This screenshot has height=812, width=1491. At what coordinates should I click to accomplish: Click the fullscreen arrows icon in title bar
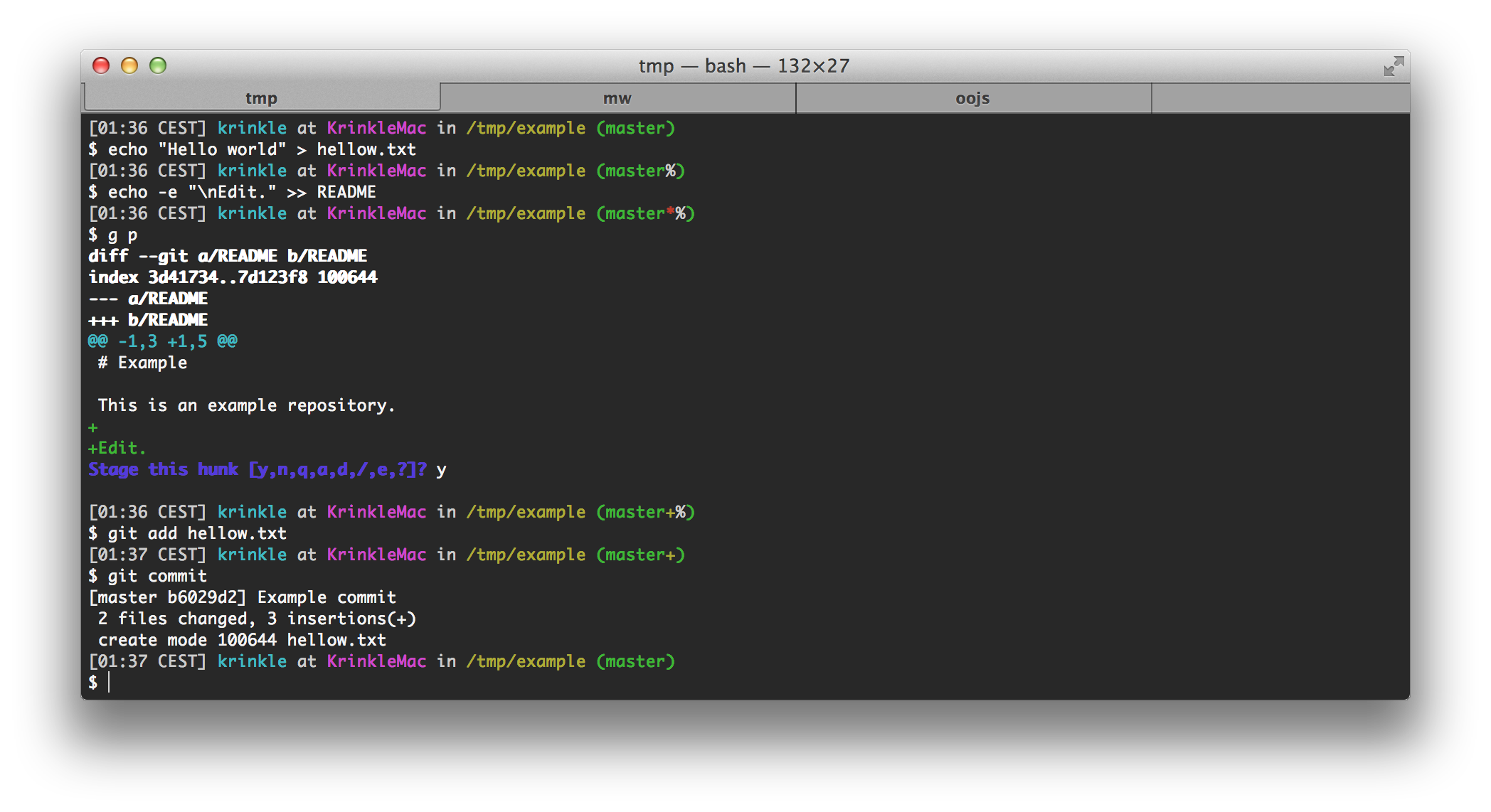[x=1393, y=66]
